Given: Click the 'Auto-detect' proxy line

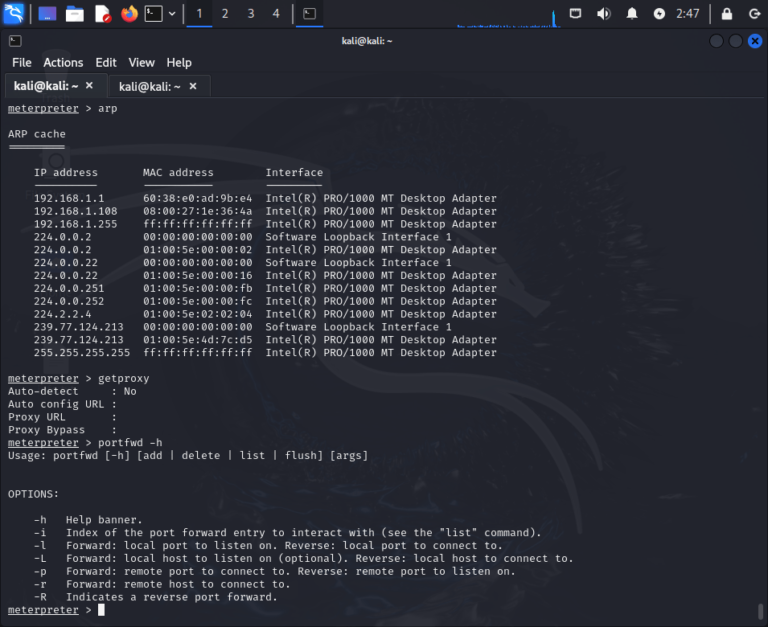Looking at the screenshot, I should coord(72,391).
